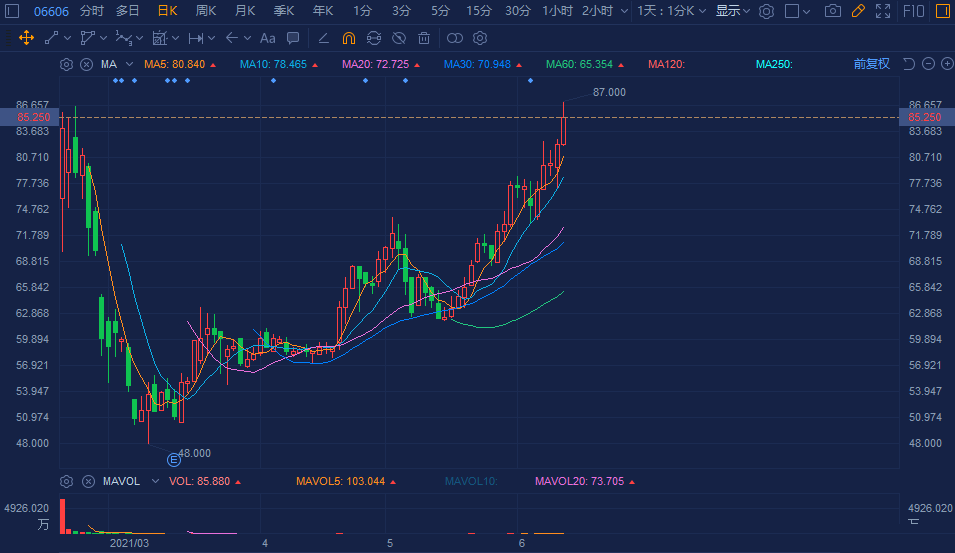Select the 1小时 interval
The width and height of the screenshot is (955, 553).
coord(557,11)
